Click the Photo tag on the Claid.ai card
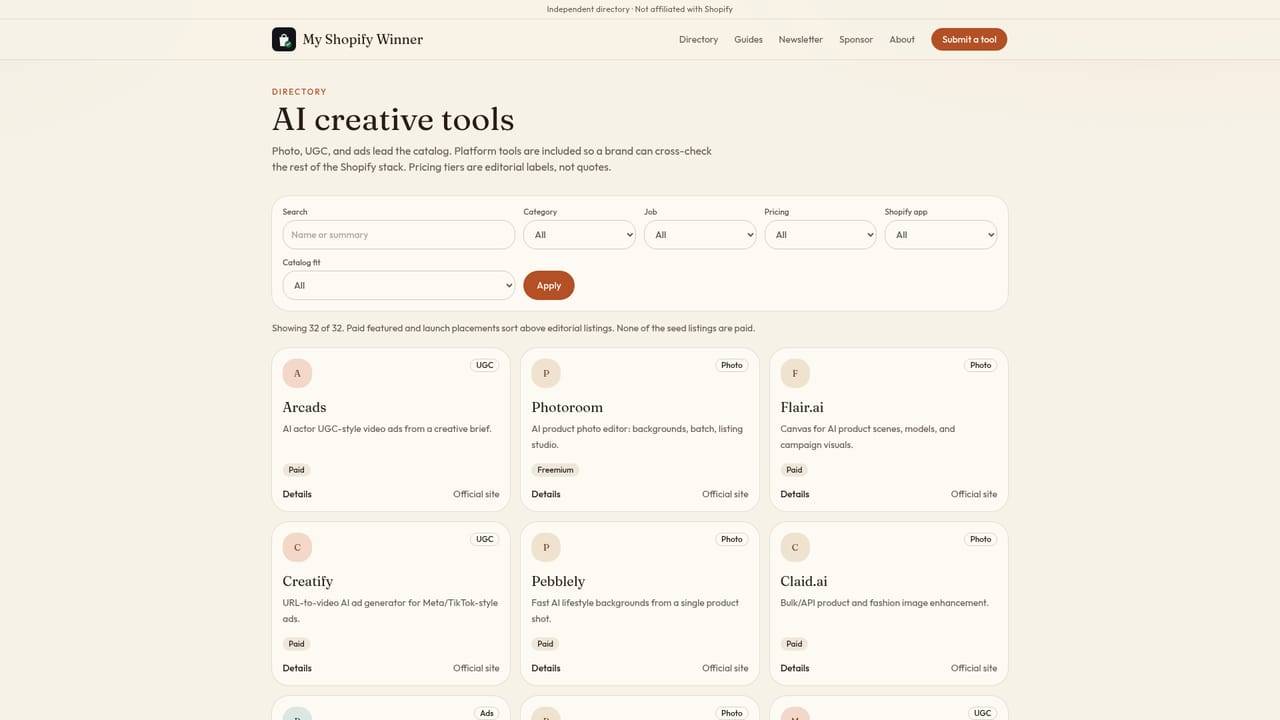1280x720 pixels. click(981, 539)
